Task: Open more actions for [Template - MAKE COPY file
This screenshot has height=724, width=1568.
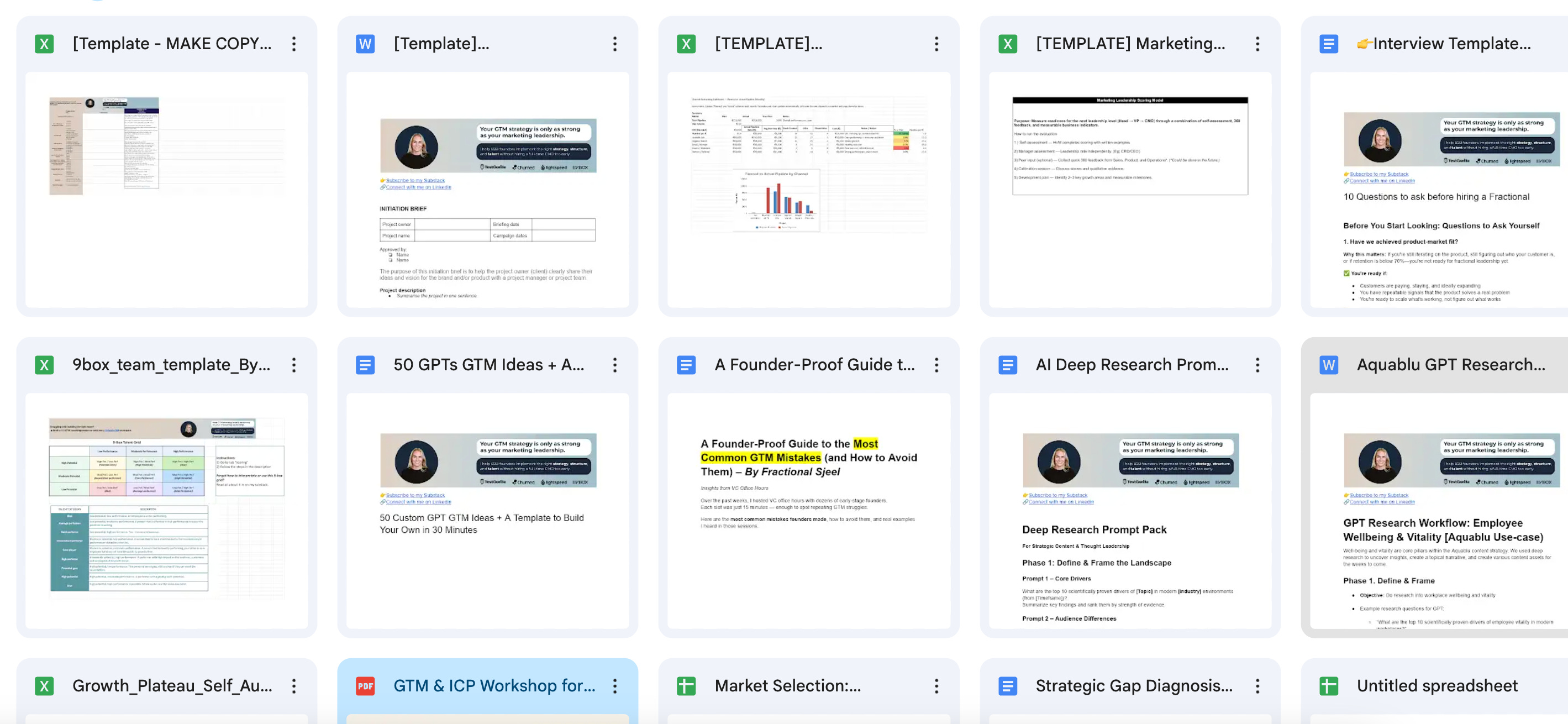Action: pyautogui.click(x=294, y=44)
